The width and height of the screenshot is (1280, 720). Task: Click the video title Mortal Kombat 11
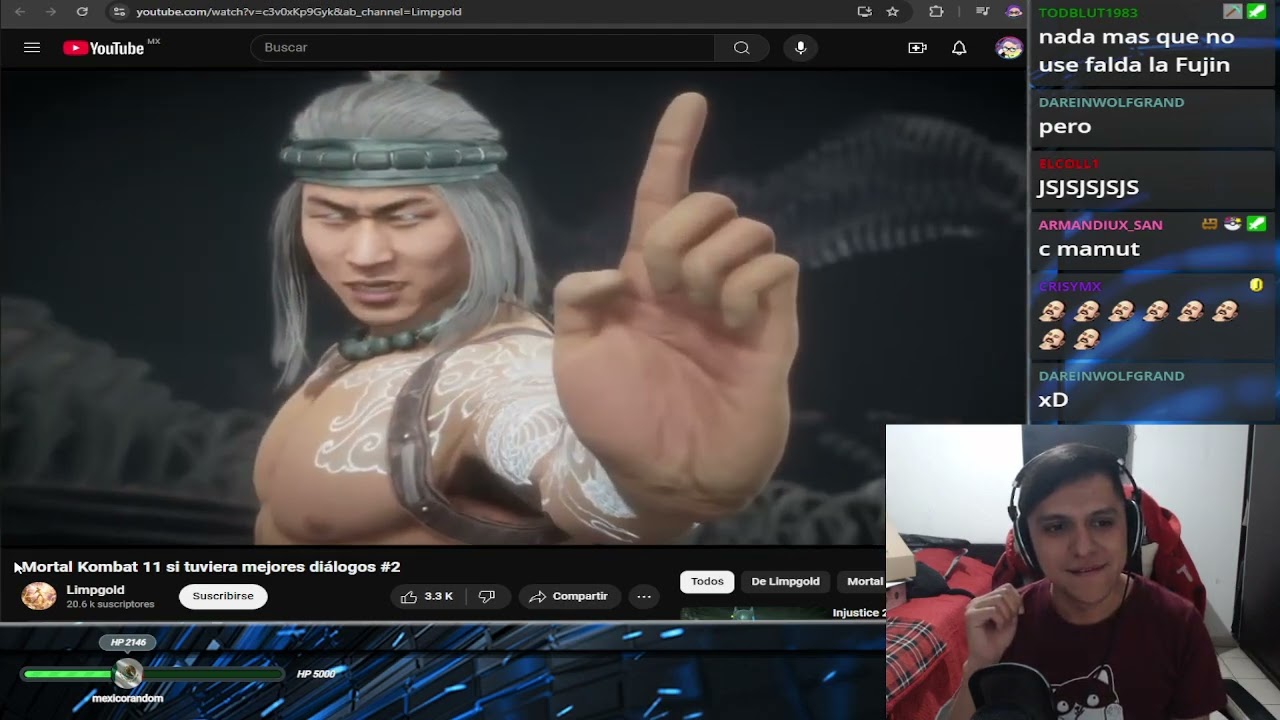tap(211, 566)
